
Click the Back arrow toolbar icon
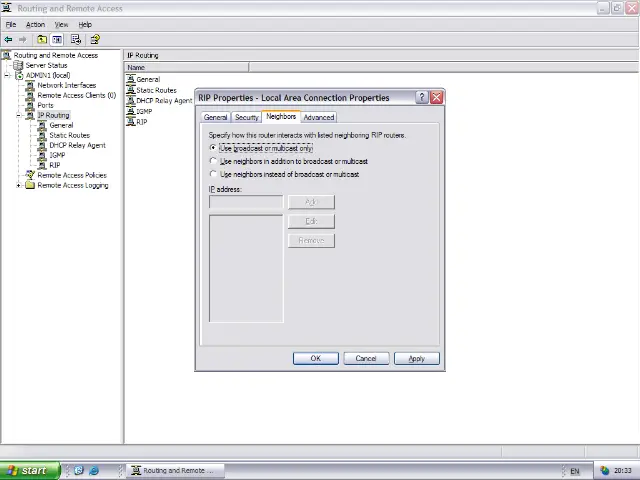pos(8,40)
